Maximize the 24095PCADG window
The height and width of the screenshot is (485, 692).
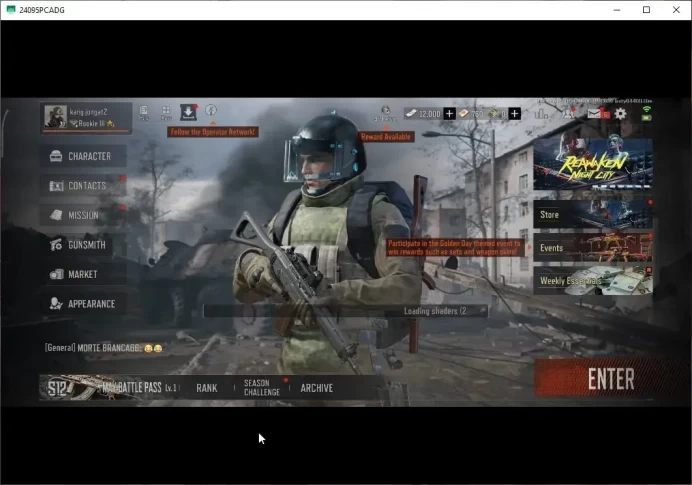point(647,10)
